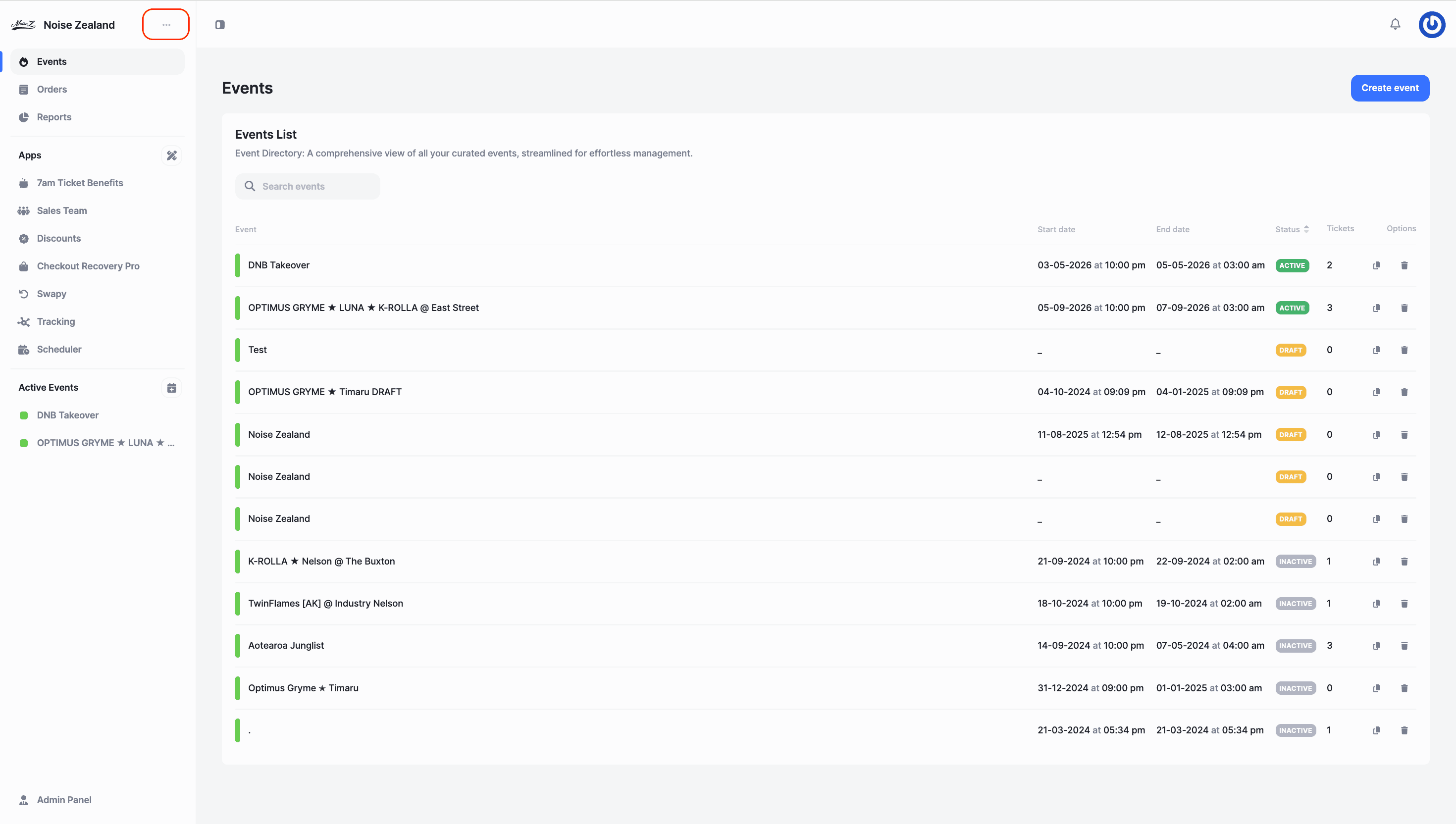
Task: Sort the table by Status column
Action: (1292, 229)
